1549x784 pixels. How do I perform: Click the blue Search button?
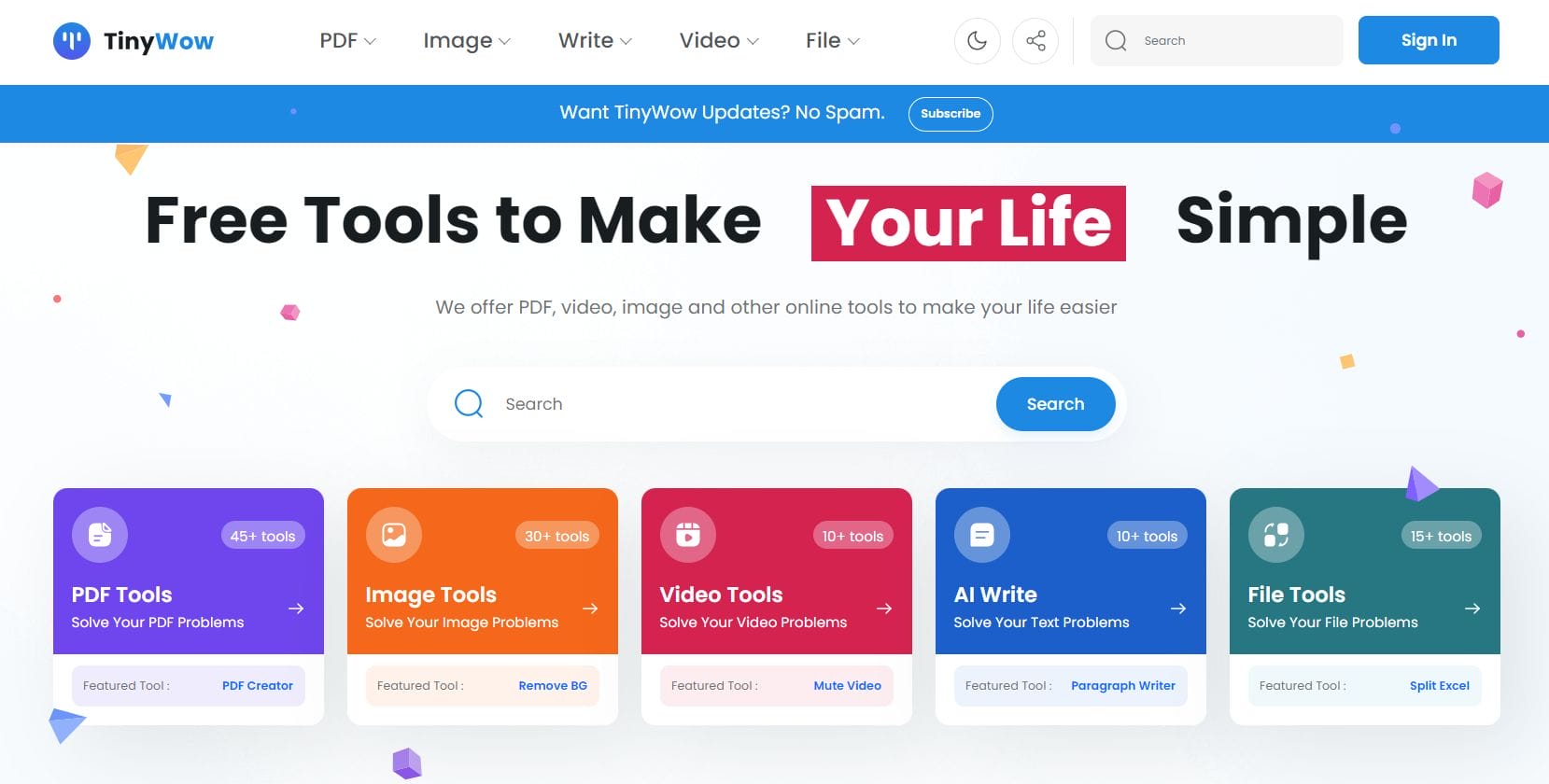coord(1056,404)
